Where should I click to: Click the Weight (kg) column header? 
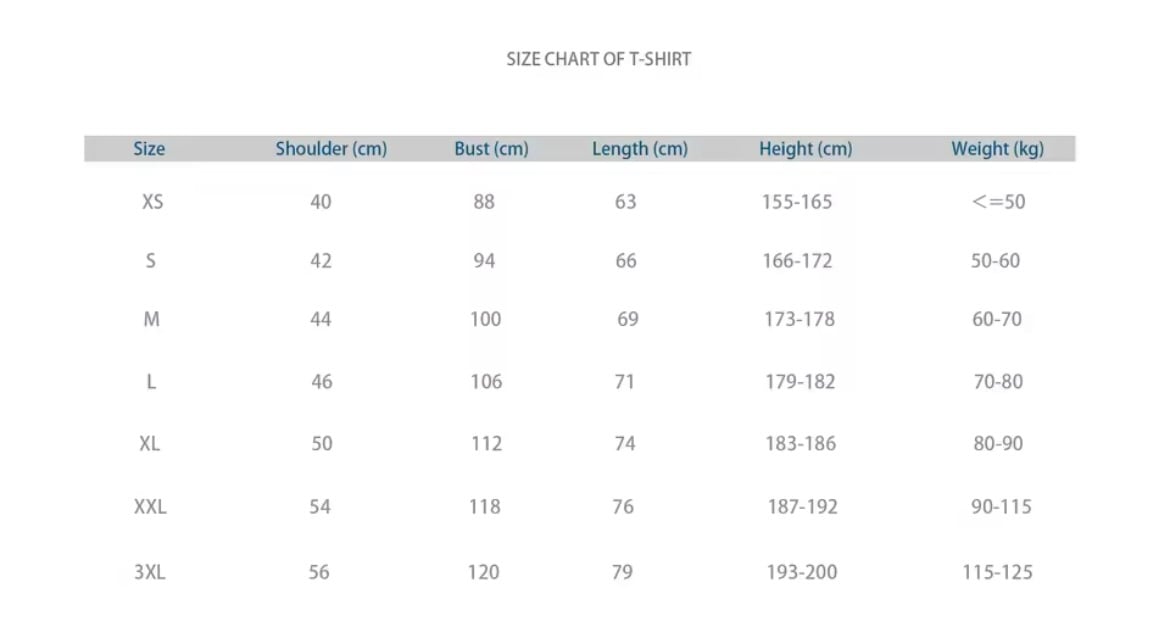coord(997,149)
